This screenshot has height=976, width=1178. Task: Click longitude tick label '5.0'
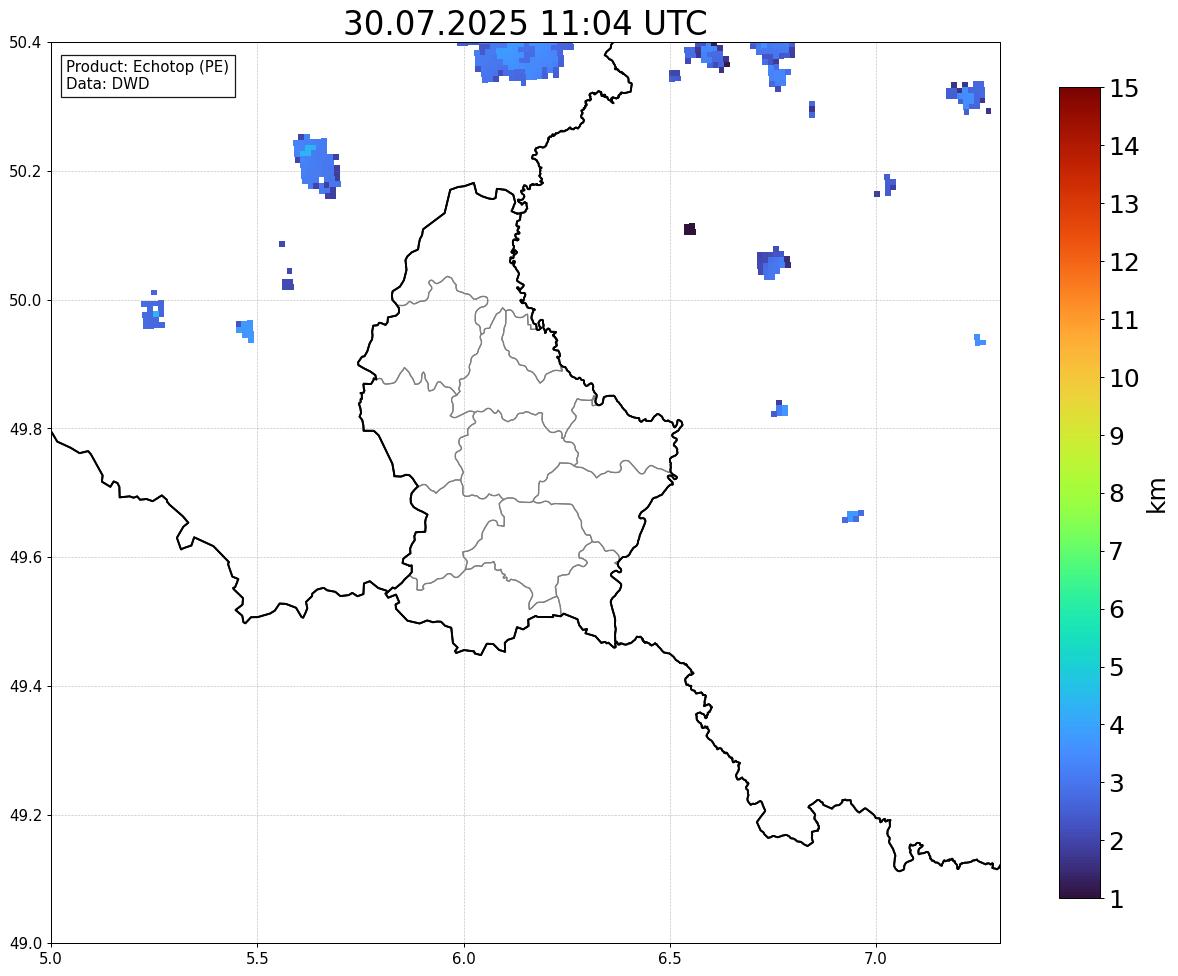51,959
